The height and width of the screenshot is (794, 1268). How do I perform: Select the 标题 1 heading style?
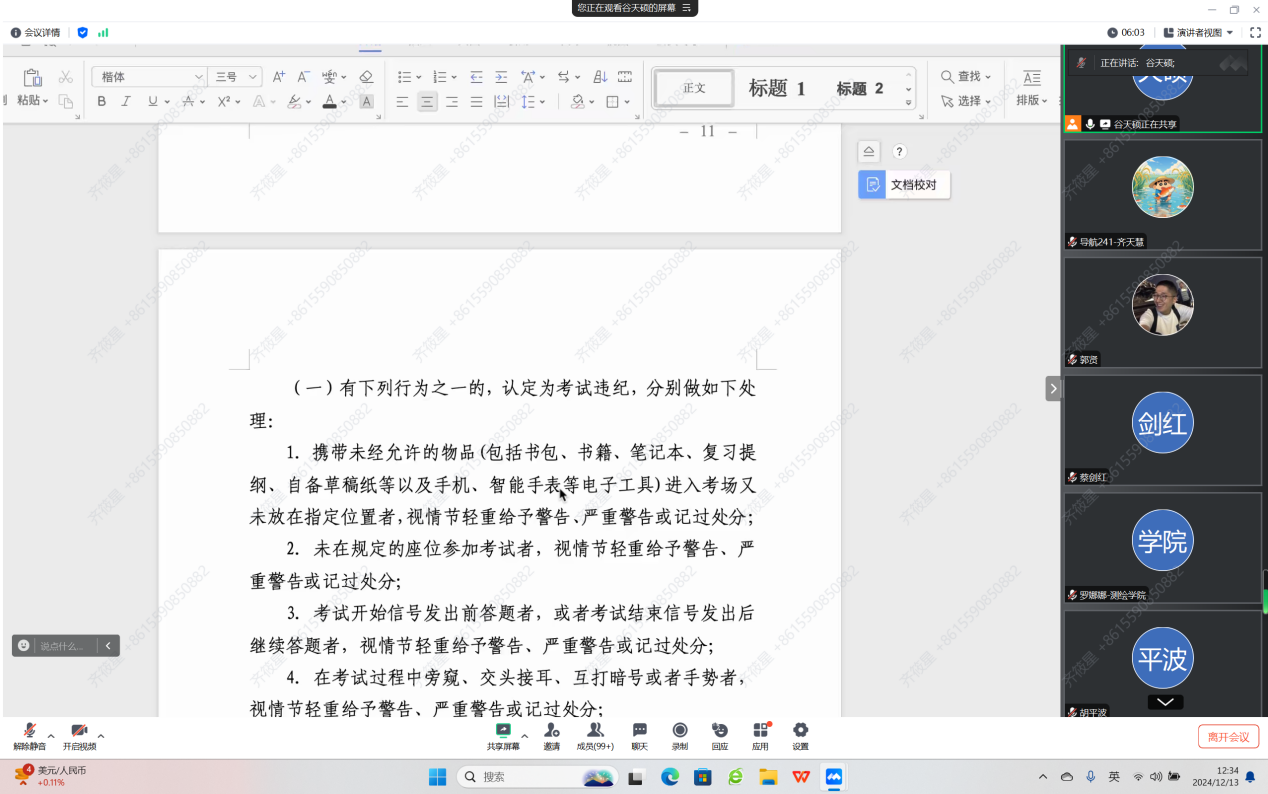(x=777, y=89)
